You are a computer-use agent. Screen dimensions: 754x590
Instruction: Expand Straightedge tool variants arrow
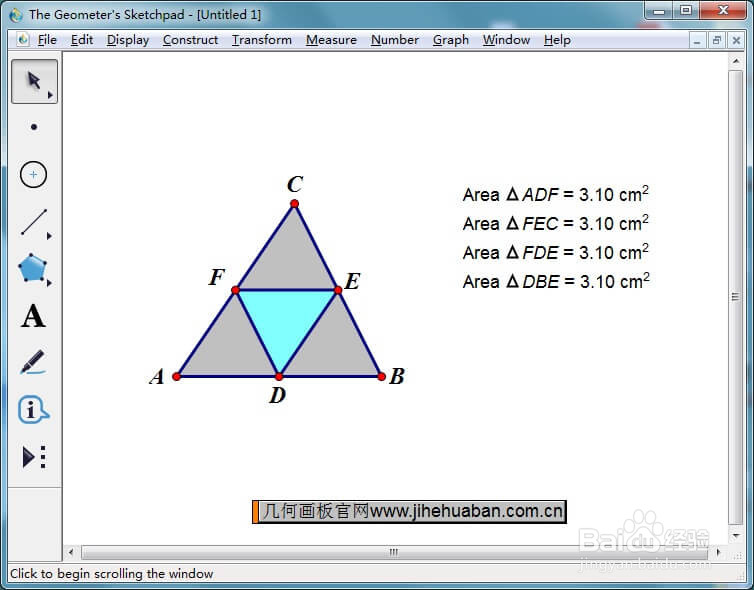point(49,236)
